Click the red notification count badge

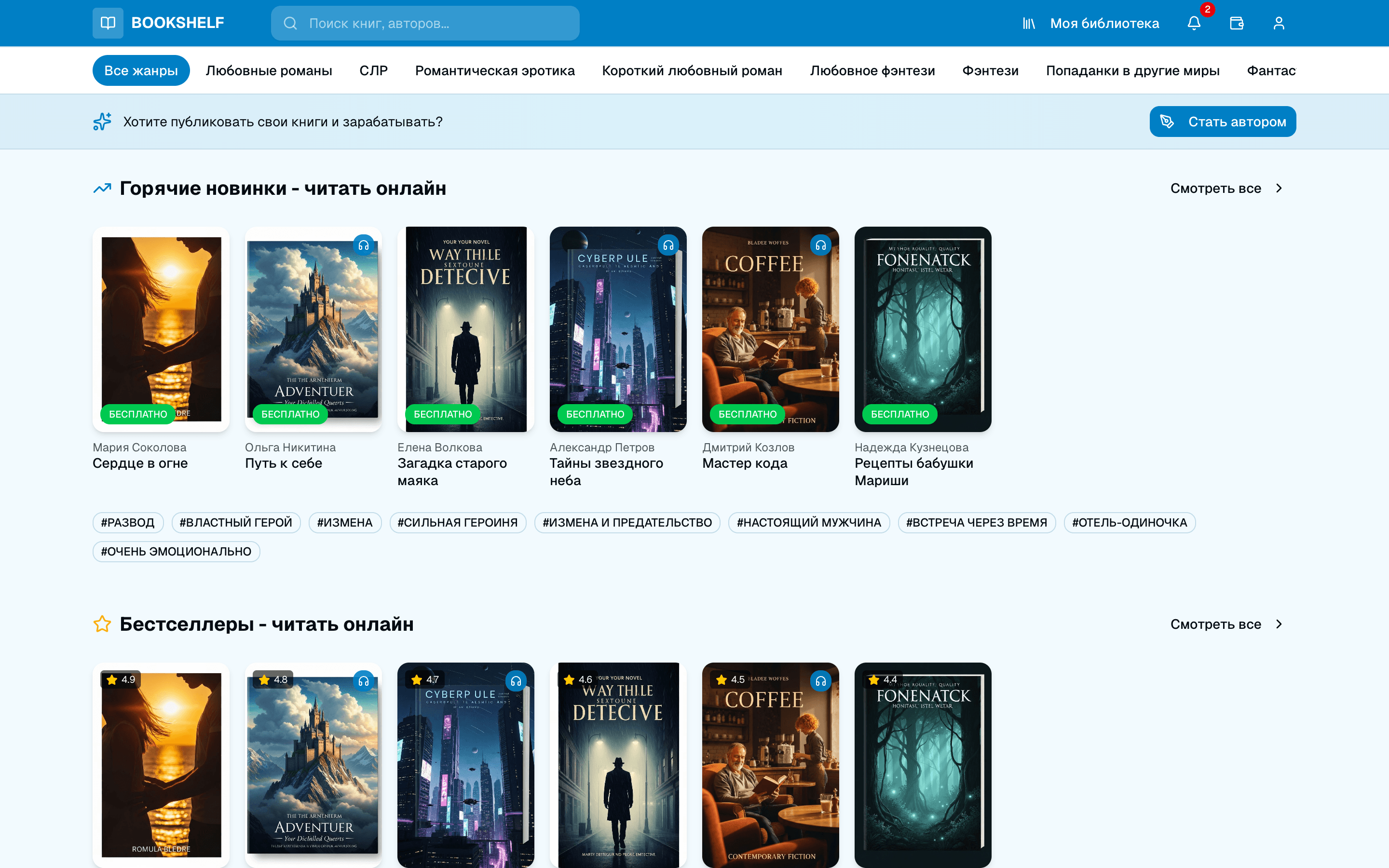[x=1208, y=9]
